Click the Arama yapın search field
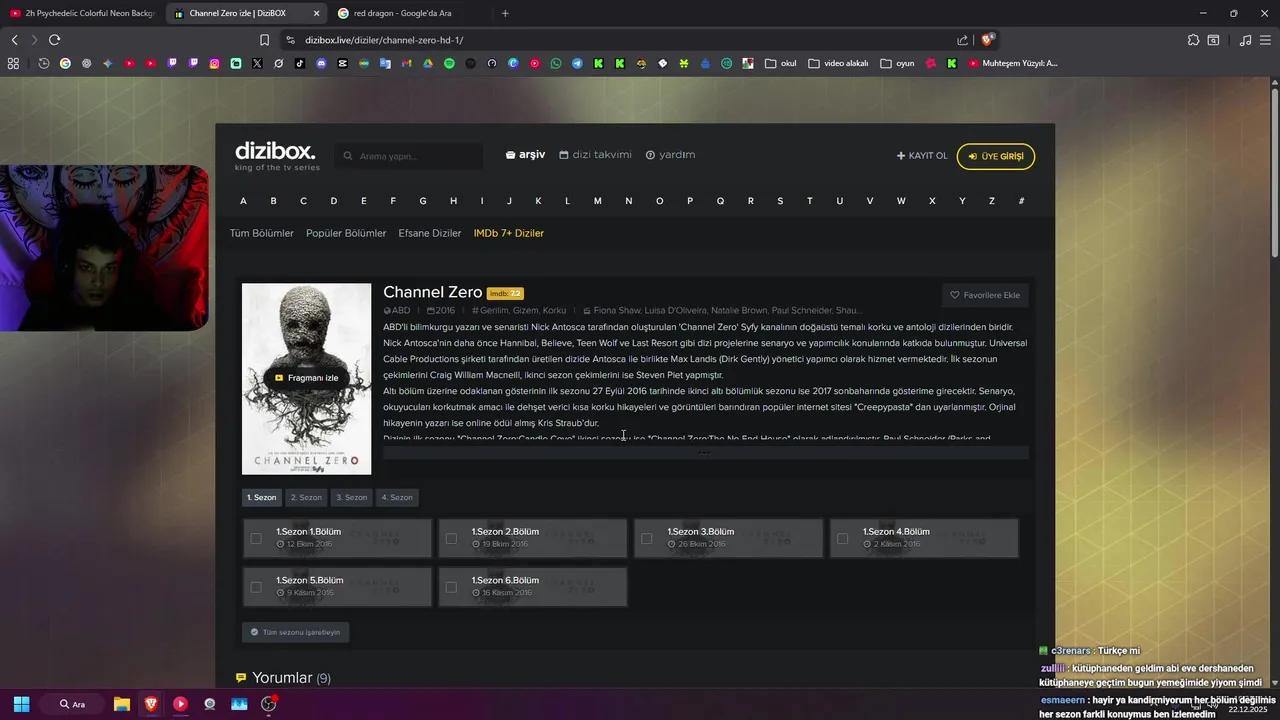This screenshot has height=720, width=1280. (x=410, y=156)
